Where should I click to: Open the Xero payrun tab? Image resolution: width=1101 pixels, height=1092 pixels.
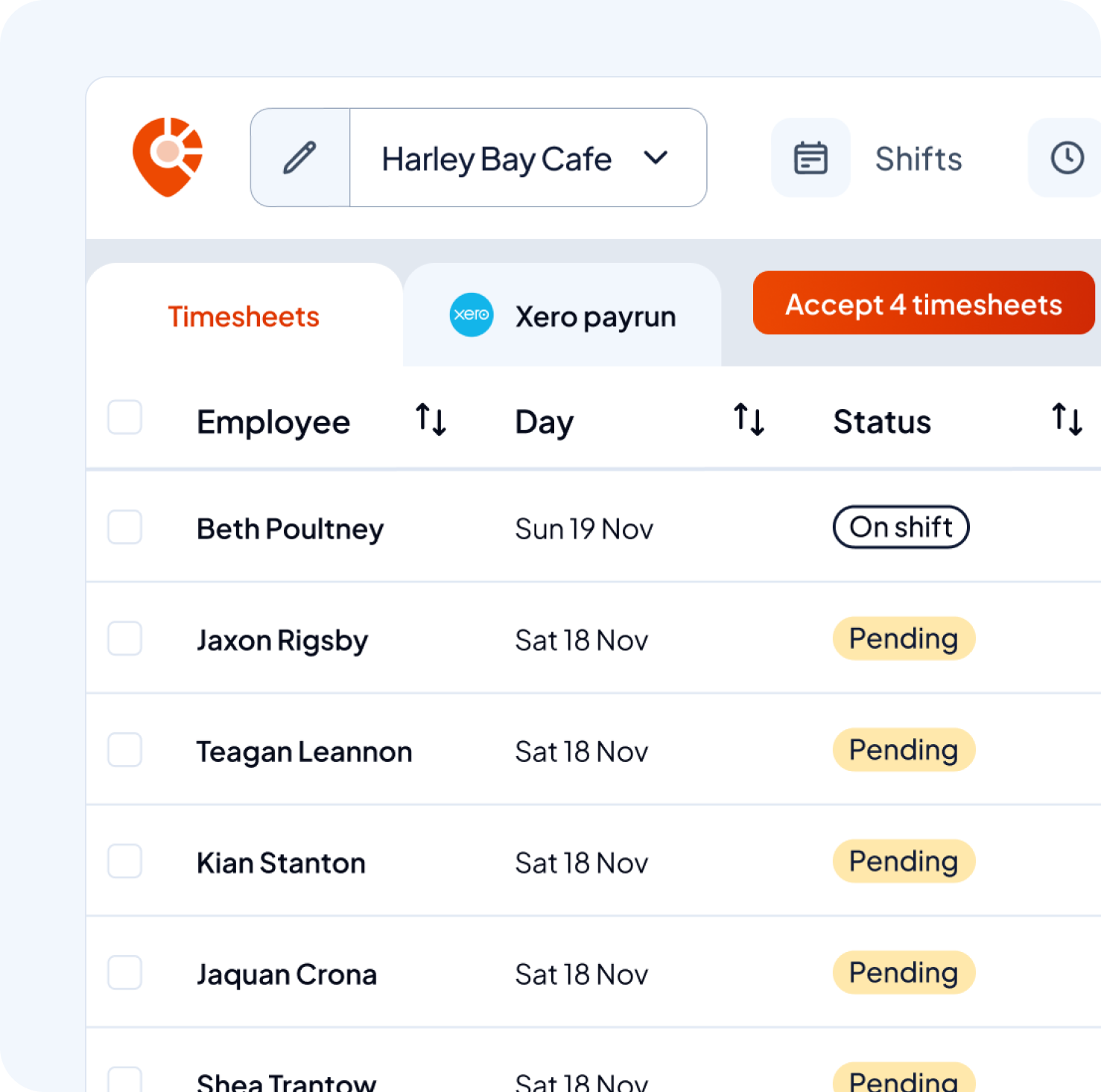594,316
